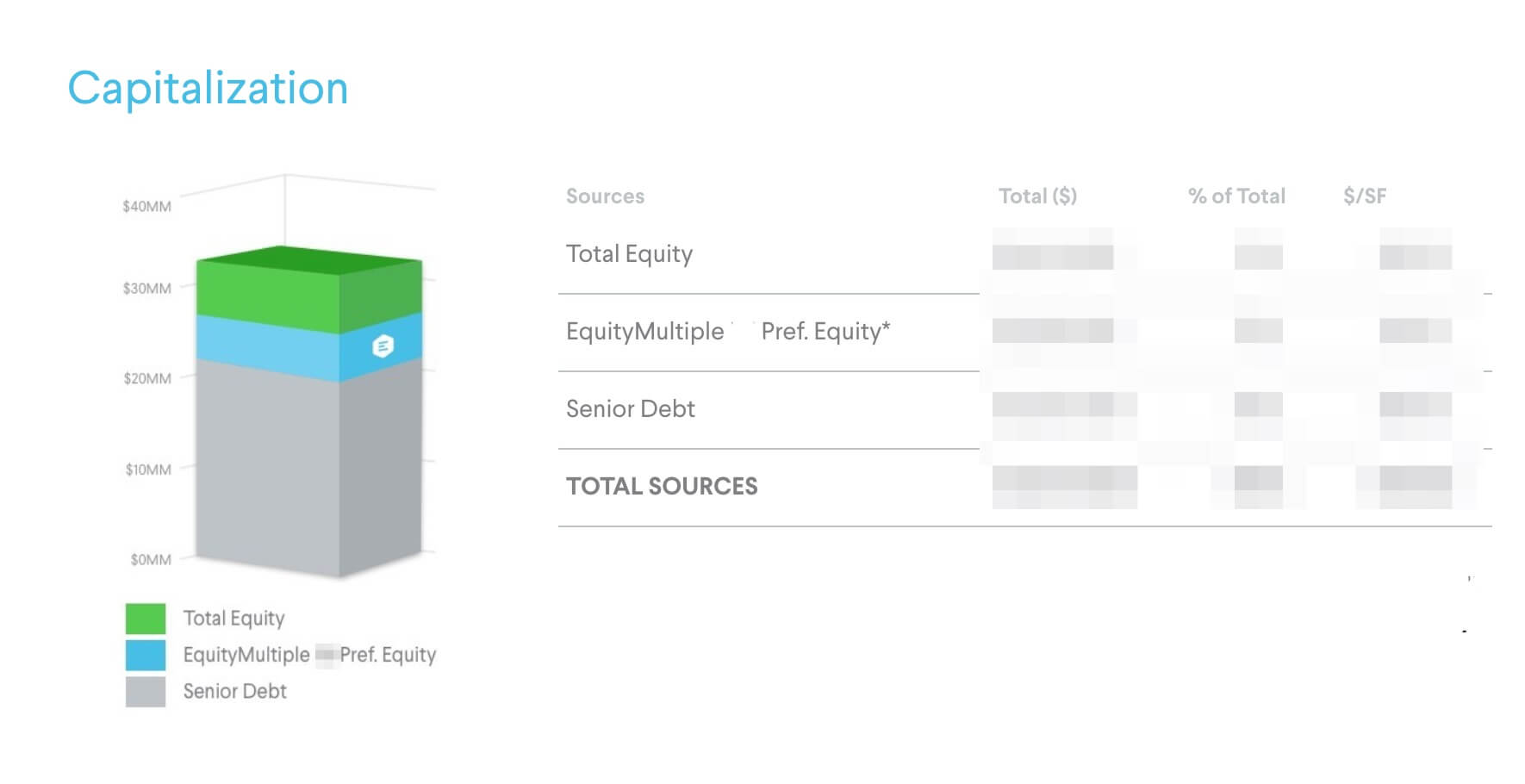Click the blue Pref. Equity legend swatch

(x=145, y=655)
